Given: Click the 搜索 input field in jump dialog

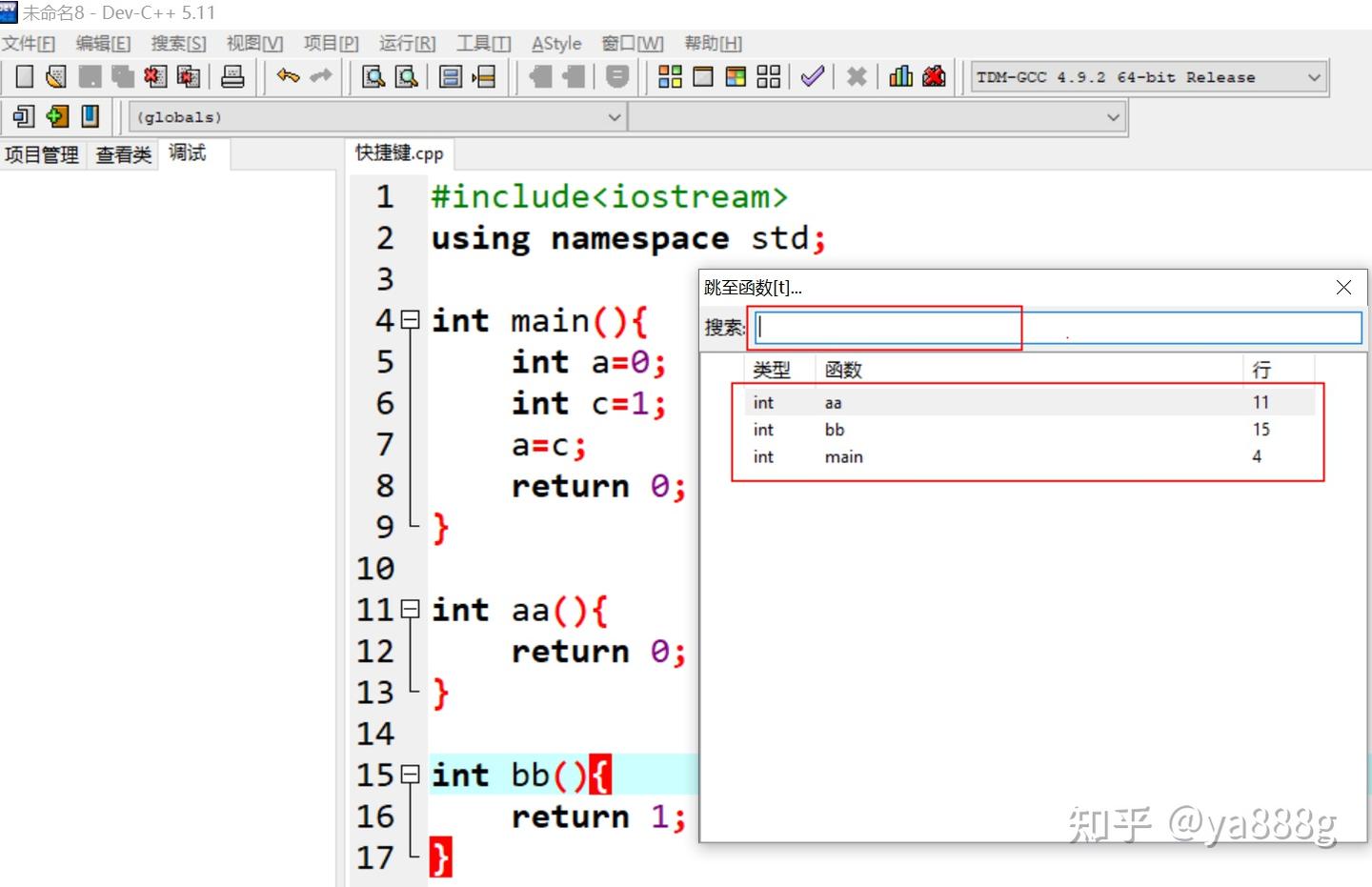Looking at the screenshot, I should tap(1059, 328).
